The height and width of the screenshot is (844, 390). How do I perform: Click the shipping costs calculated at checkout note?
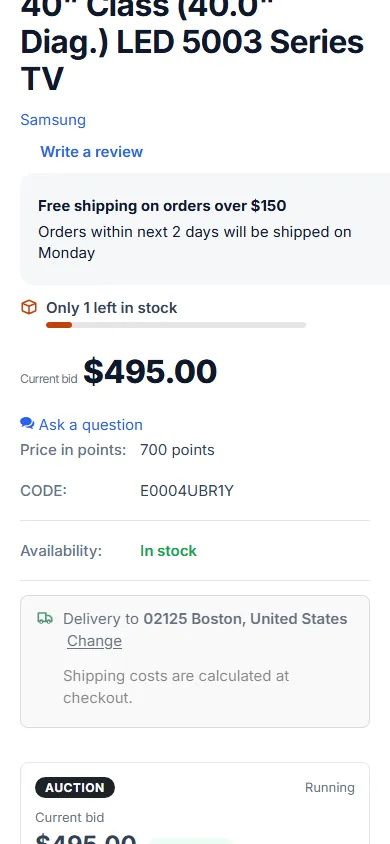(x=176, y=686)
